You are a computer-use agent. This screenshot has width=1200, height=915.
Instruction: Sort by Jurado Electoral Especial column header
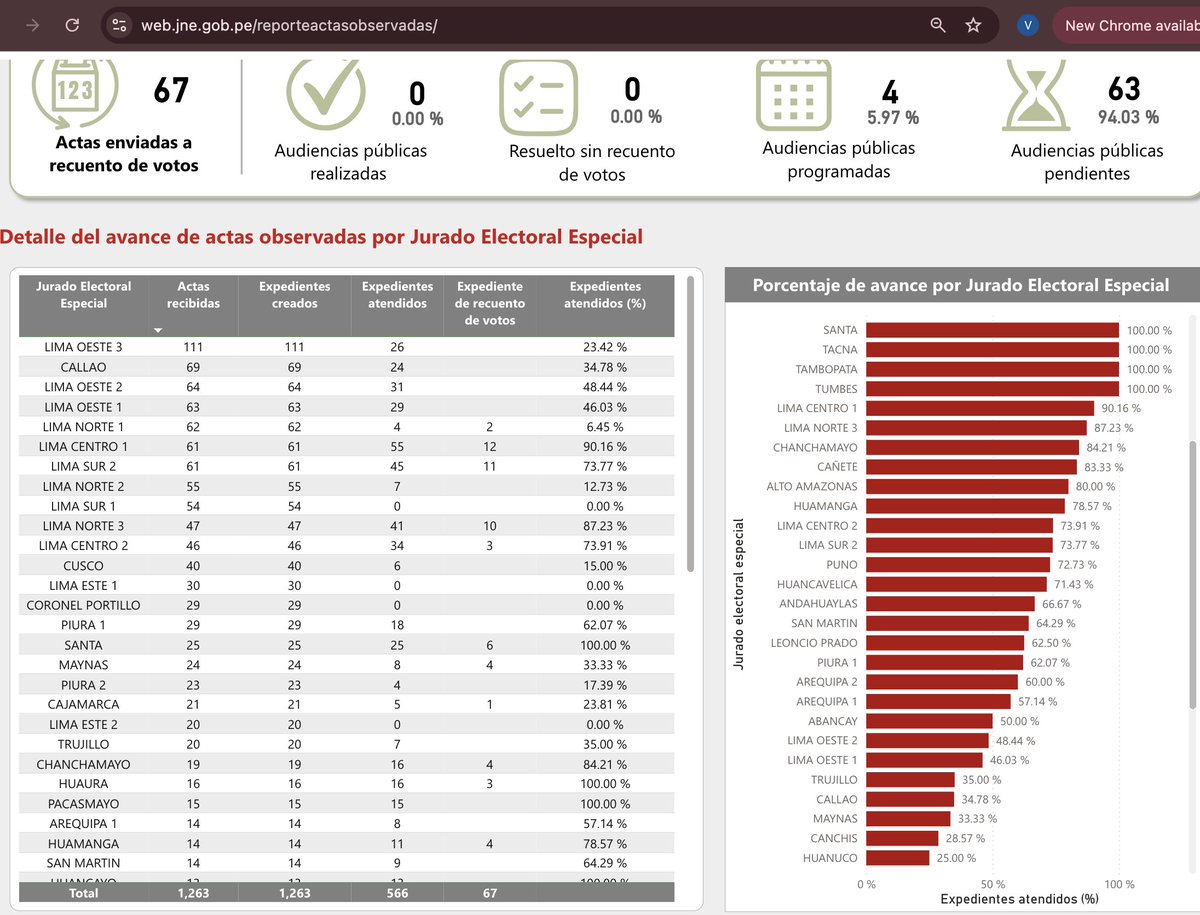(84, 295)
